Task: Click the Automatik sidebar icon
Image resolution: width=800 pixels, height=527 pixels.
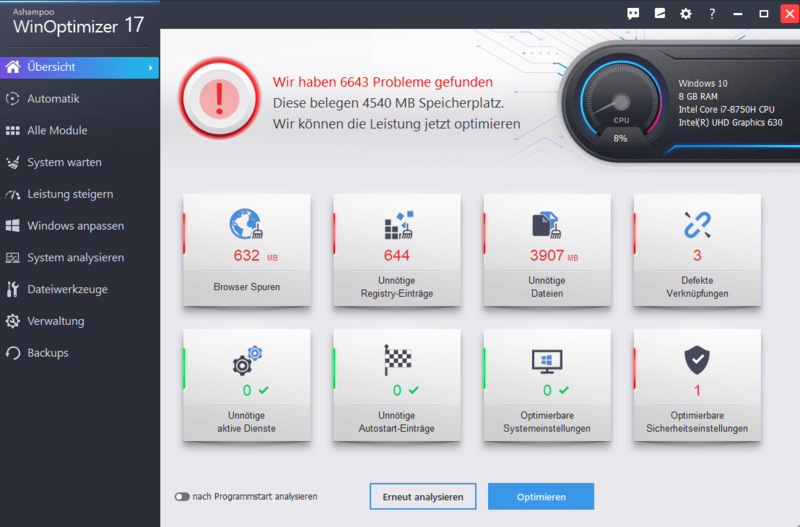Action: (13, 98)
